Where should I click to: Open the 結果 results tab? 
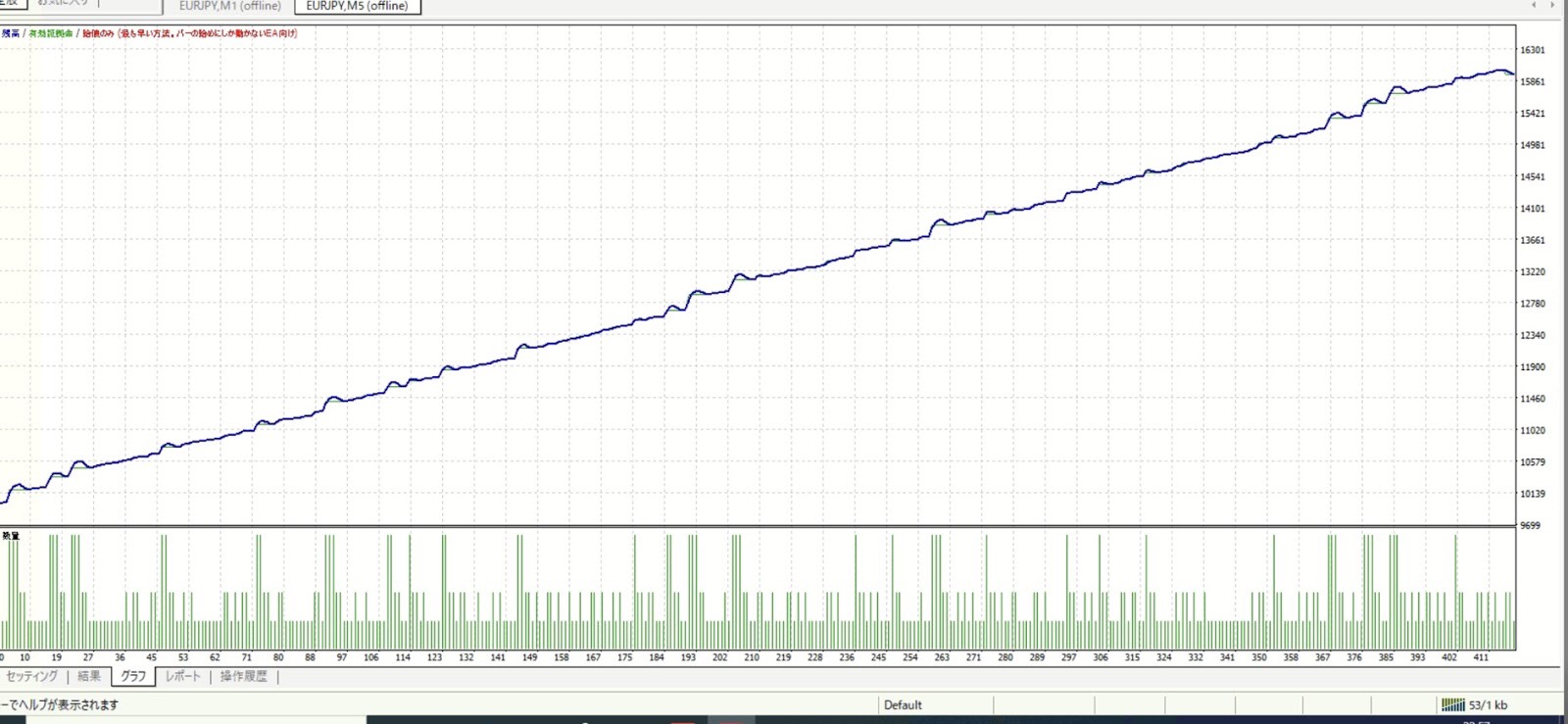click(88, 676)
